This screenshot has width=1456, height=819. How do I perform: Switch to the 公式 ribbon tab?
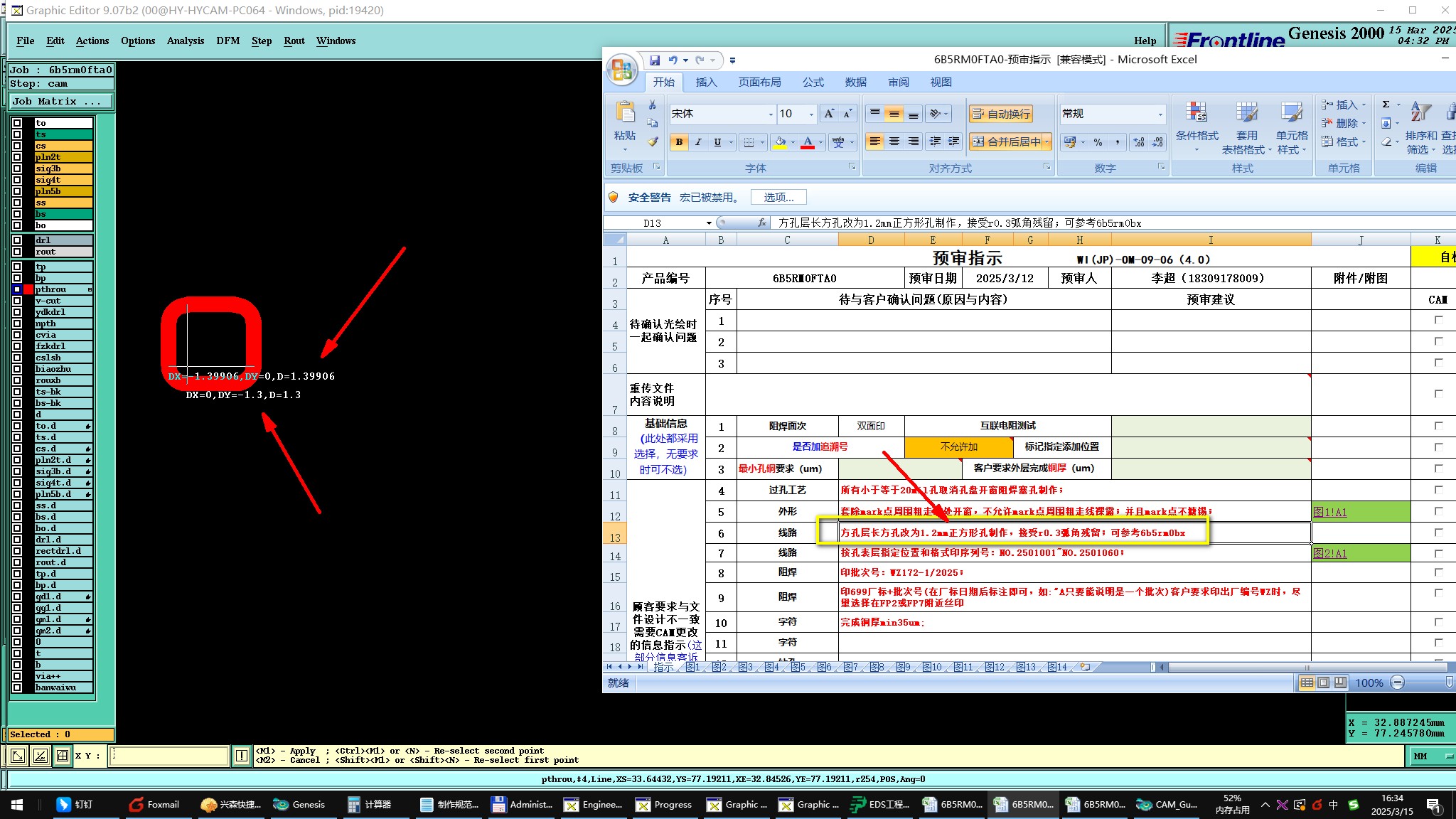813,82
